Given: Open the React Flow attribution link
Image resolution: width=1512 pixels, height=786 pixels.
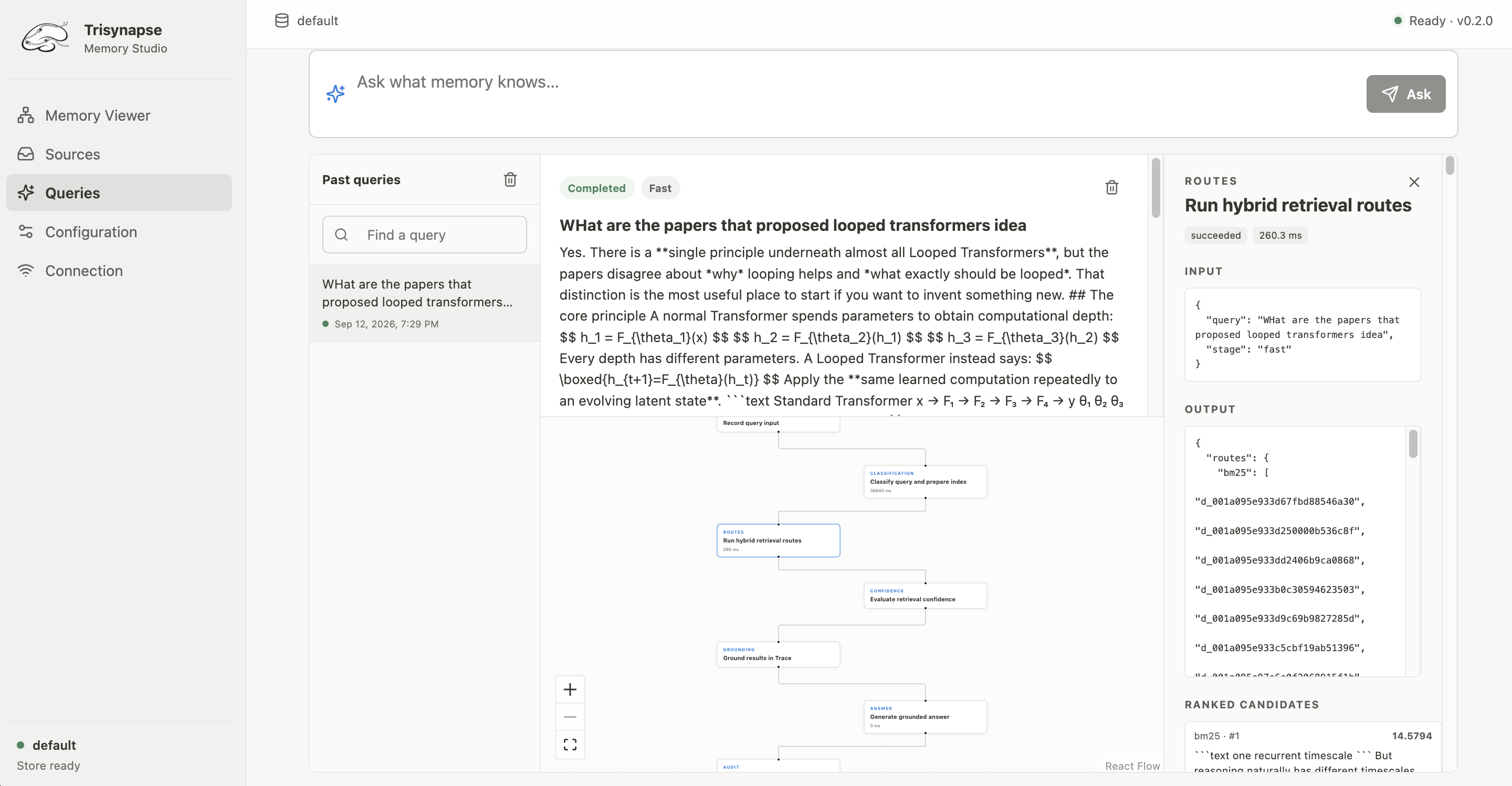Looking at the screenshot, I should tap(1132, 766).
